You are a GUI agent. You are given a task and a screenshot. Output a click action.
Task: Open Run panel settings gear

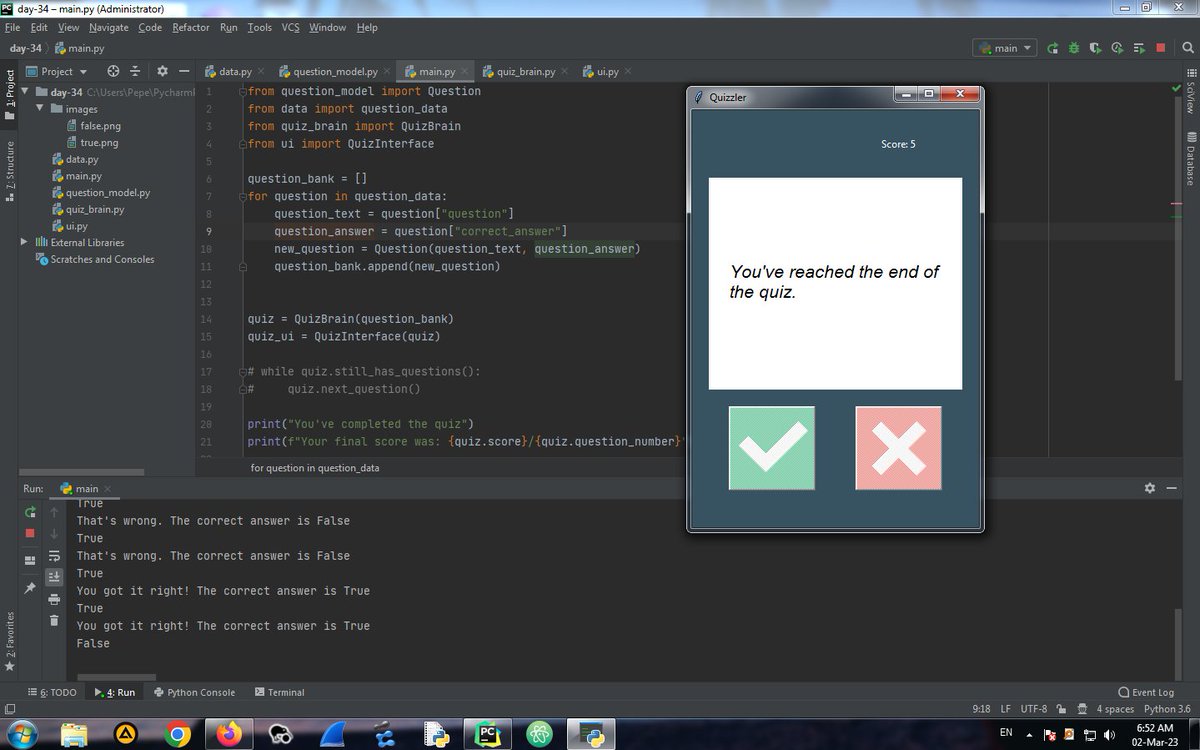tap(1150, 488)
